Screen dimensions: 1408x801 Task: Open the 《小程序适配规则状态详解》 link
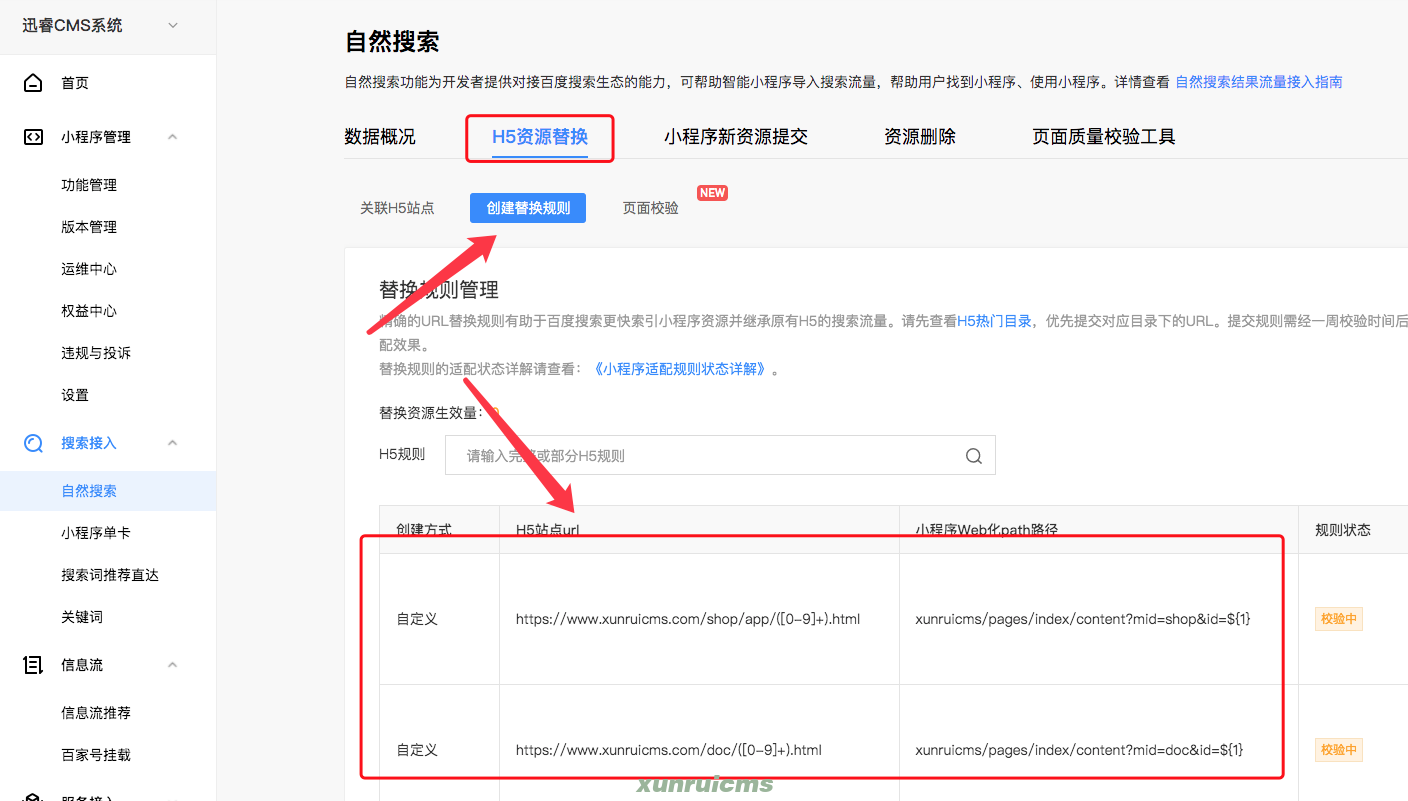coord(680,369)
